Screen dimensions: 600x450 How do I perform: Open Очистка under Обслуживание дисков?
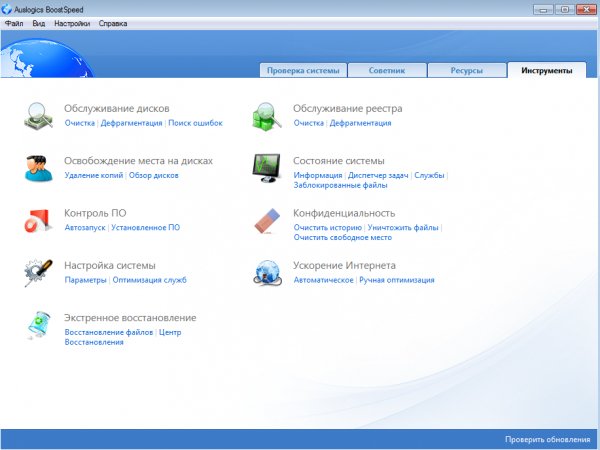[80, 123]
